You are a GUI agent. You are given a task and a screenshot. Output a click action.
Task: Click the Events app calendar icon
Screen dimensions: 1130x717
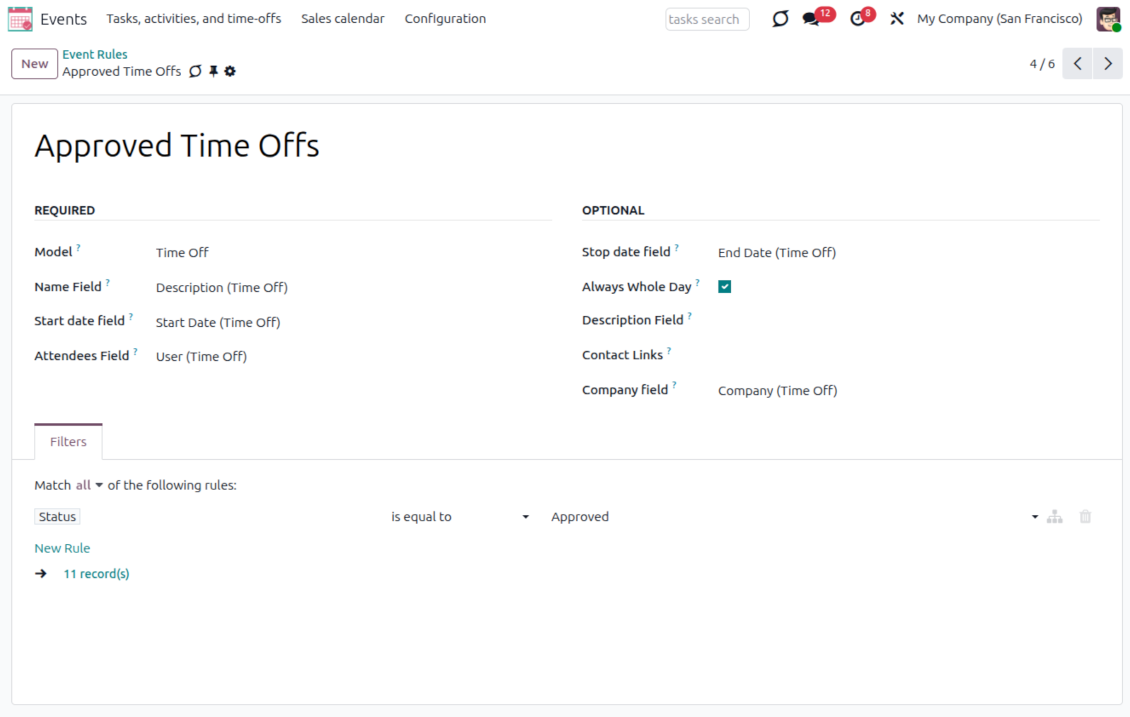[x=20, y=19]
